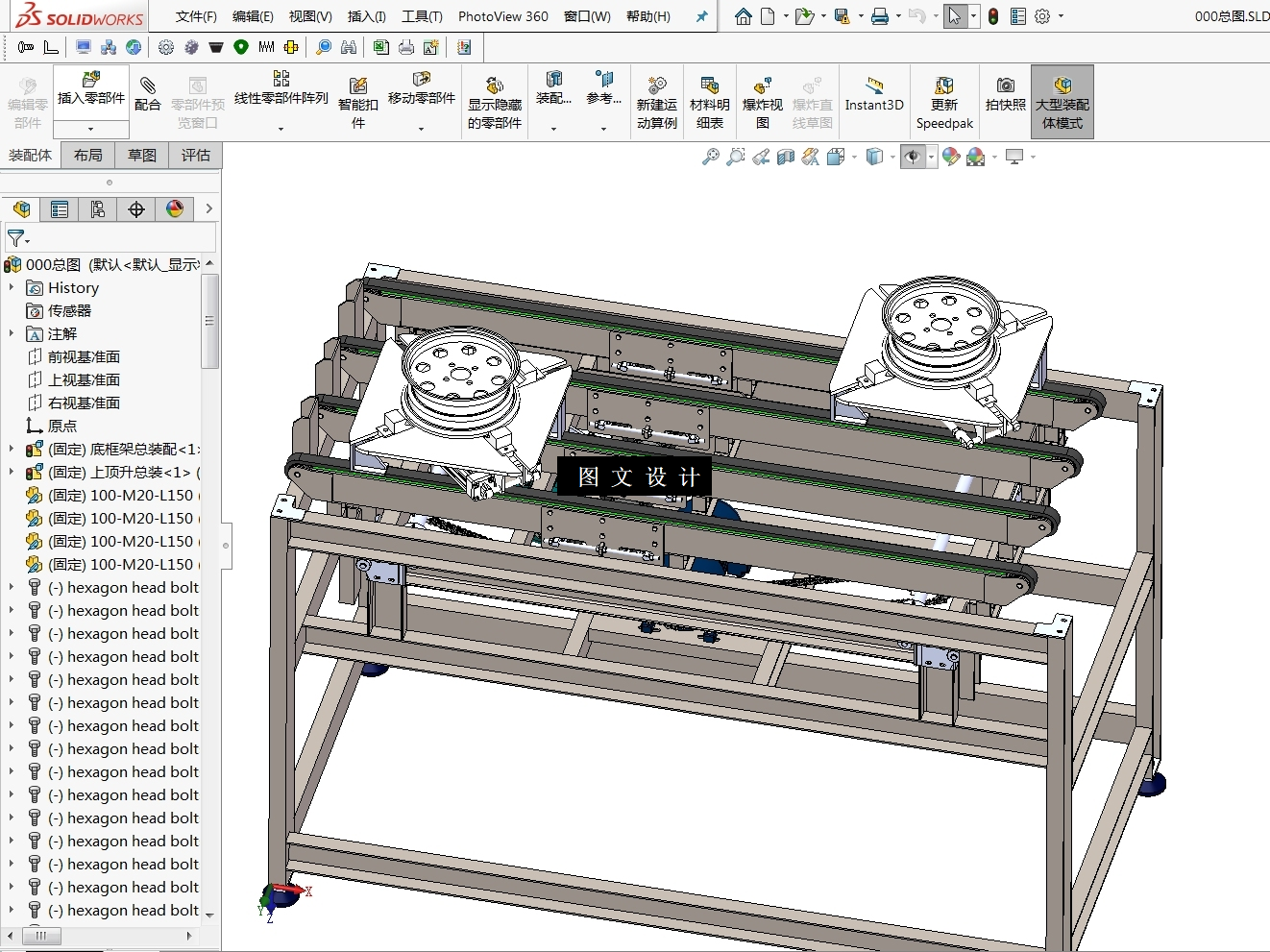Toggle Hide/Show Items eye icon
This screenshot has height=952, width=1270.
coord(913,157)
